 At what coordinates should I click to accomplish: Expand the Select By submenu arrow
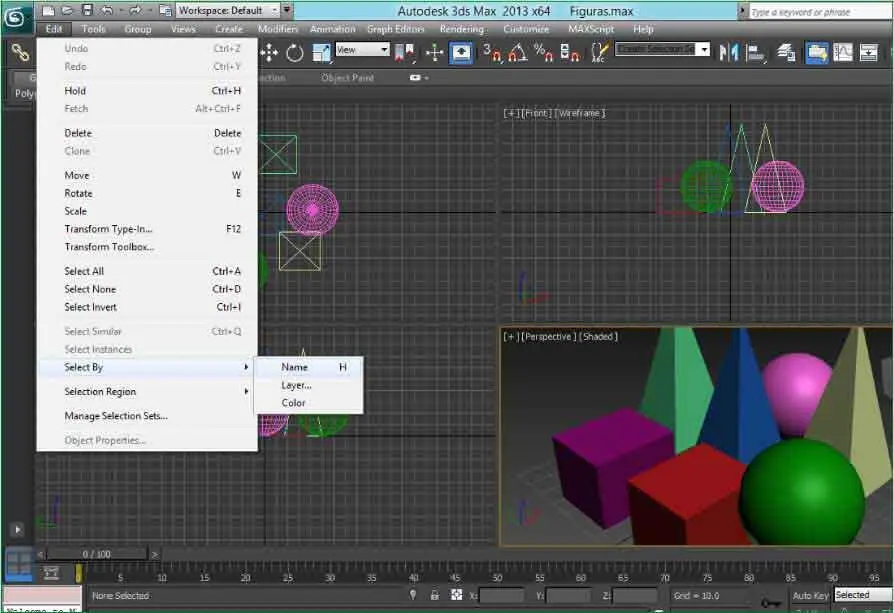click(x=246, y=367)
